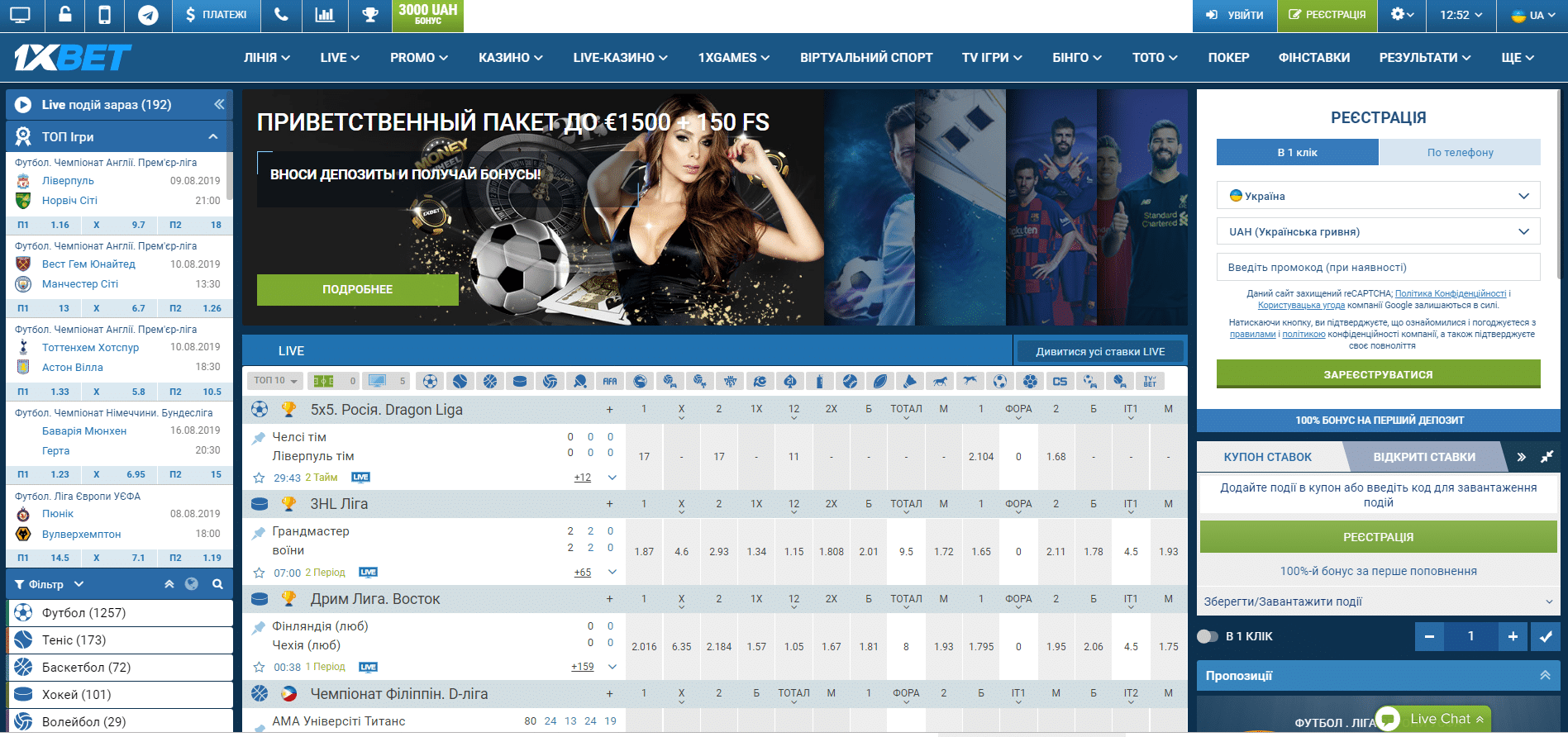1568x737 pixels.
Task: Switch to По телефону registration tab
Action: pyautogui.click(x=1460, y=152)
